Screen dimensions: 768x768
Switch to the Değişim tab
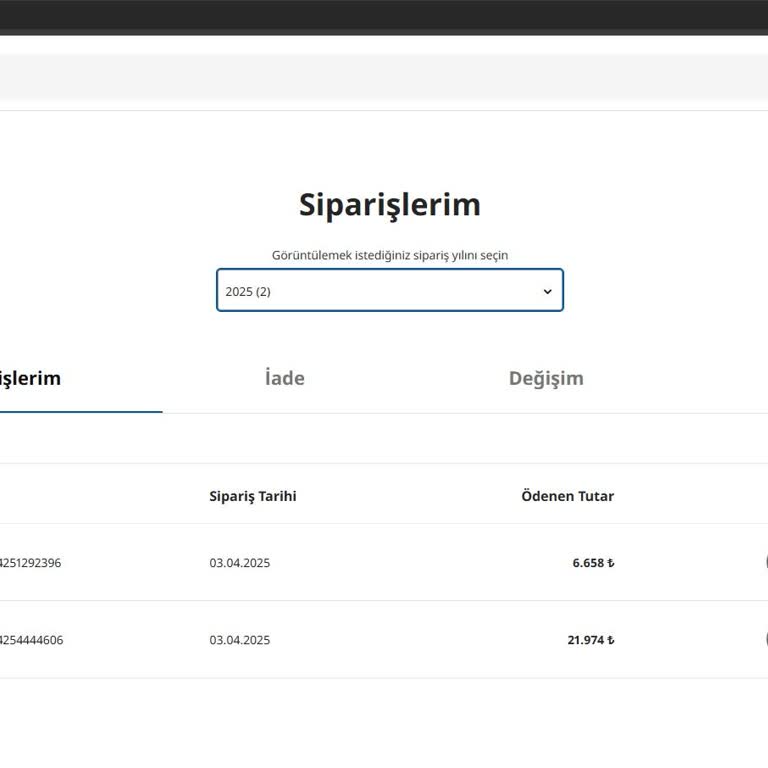coord(546,378)
